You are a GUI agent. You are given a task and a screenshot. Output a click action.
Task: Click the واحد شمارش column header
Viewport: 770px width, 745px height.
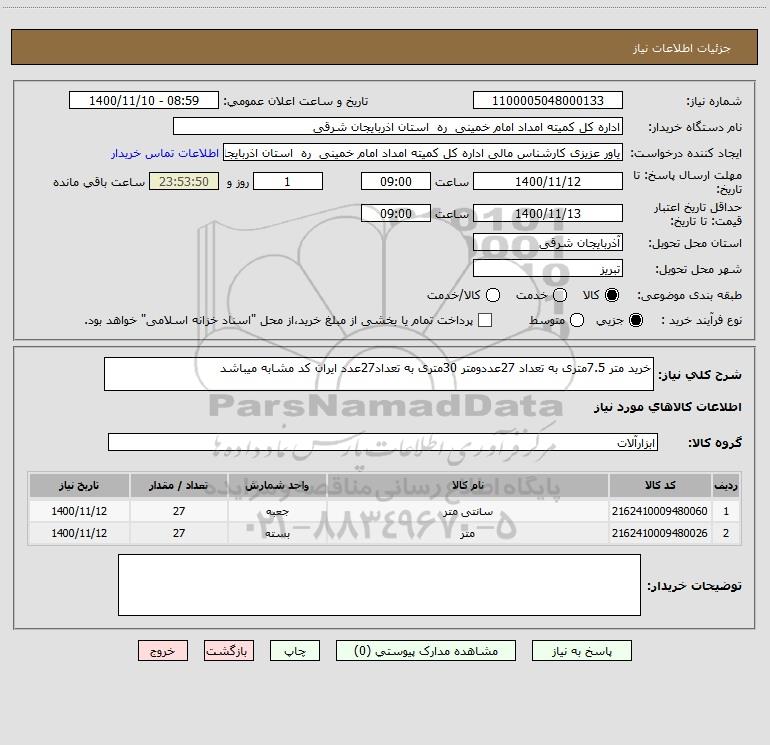(x=277, y=485)
